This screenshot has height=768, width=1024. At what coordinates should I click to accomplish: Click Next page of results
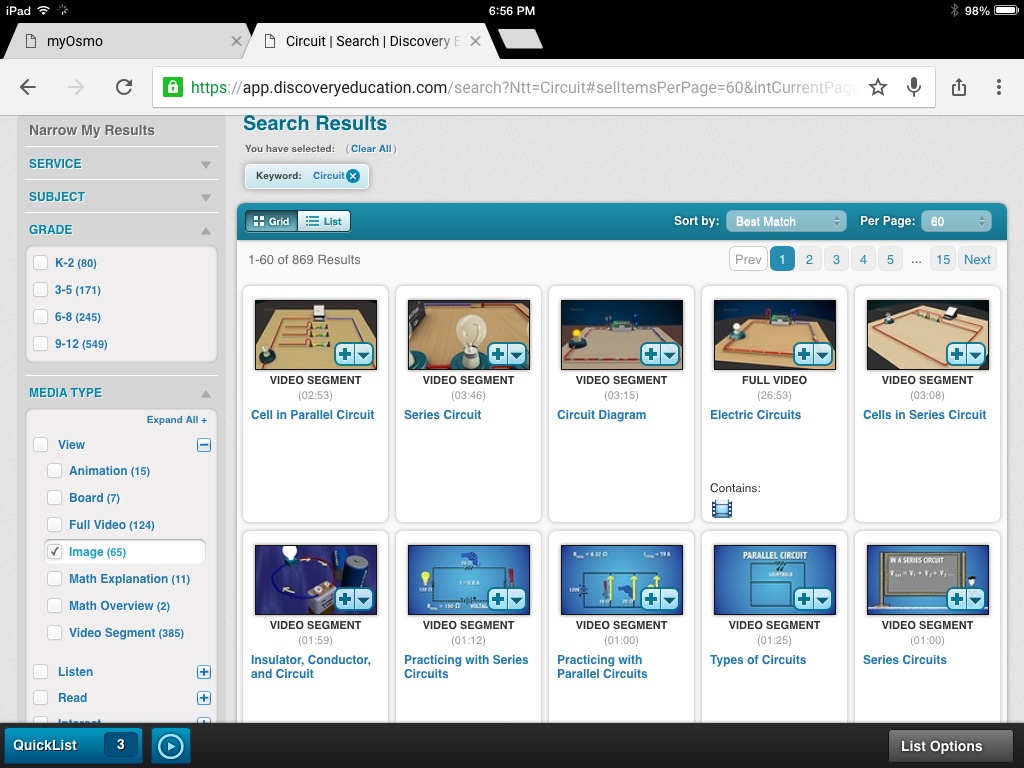[x=977, y=259]
